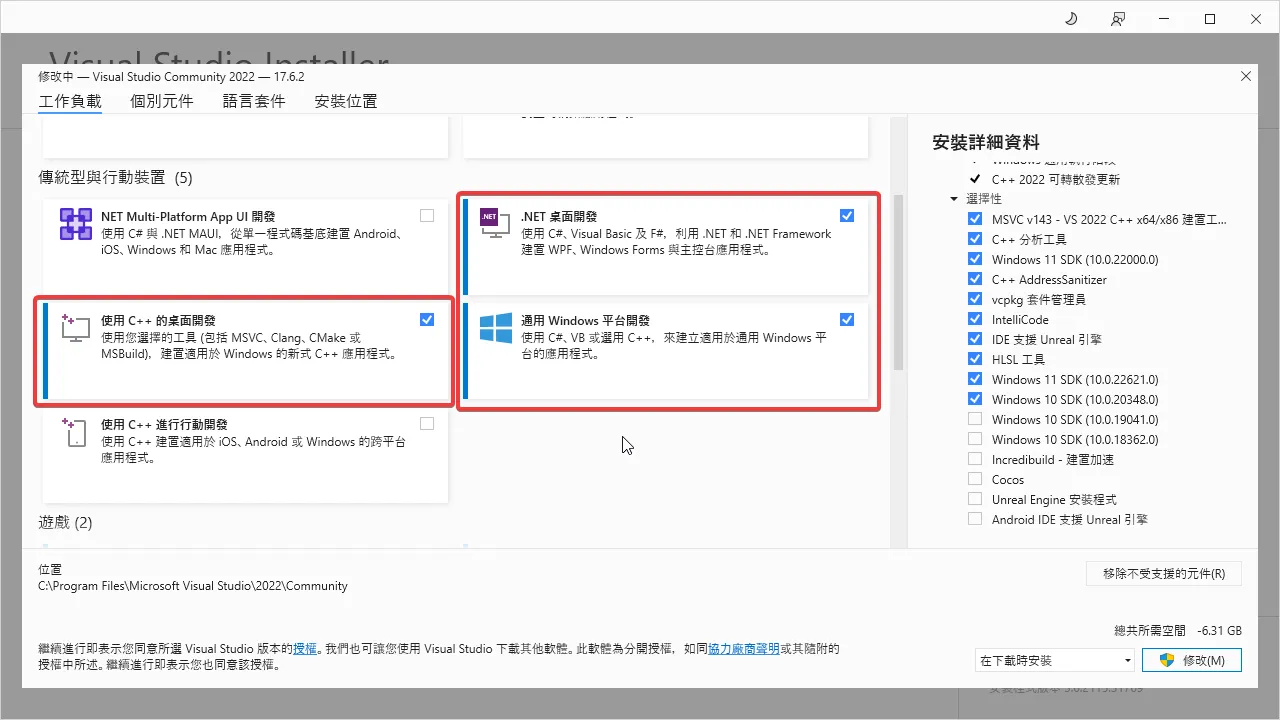1280x720 pixels.
Task: Click 移除不受支援的元件(R) button
Action: coord(1163,573)
